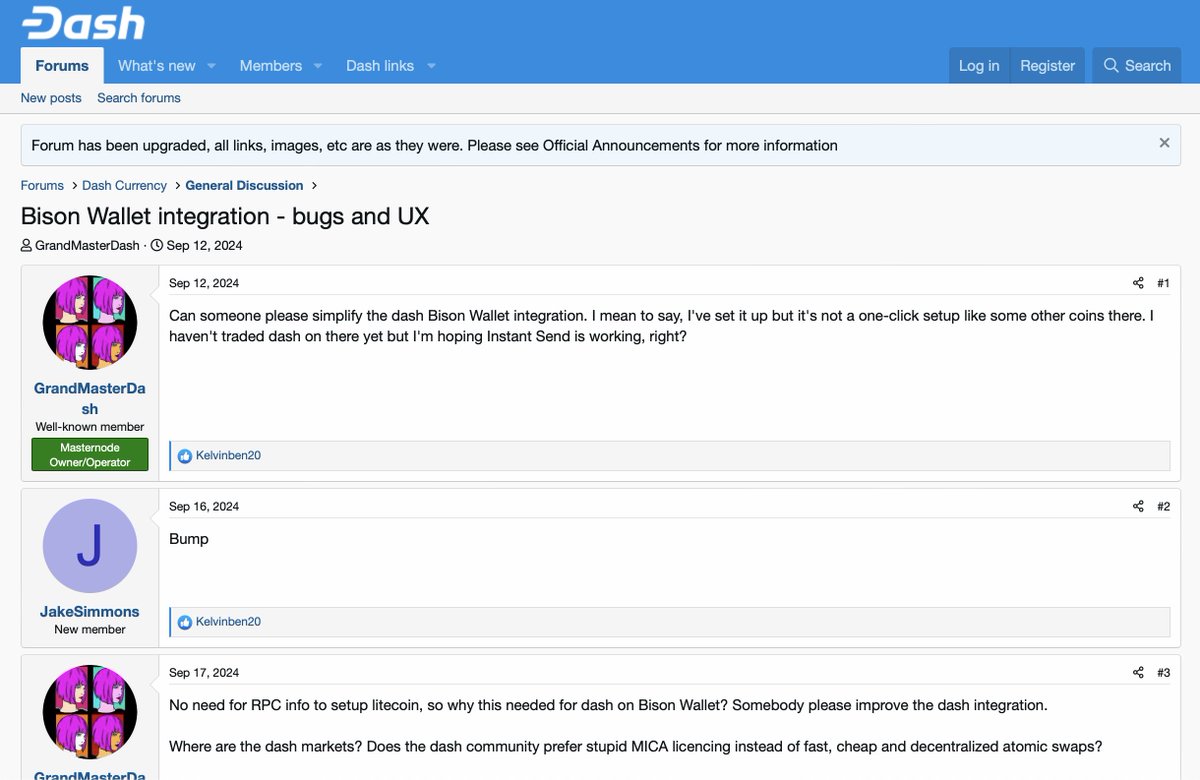
Task: Open New posts sub-navigation link
Action: 51,98
